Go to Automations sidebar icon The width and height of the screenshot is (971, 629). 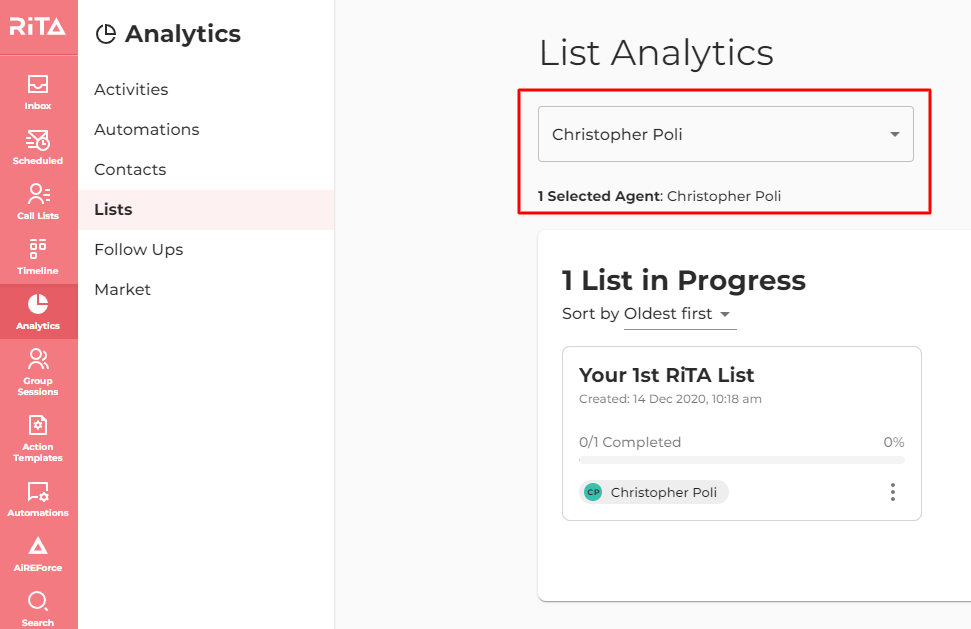38,499
